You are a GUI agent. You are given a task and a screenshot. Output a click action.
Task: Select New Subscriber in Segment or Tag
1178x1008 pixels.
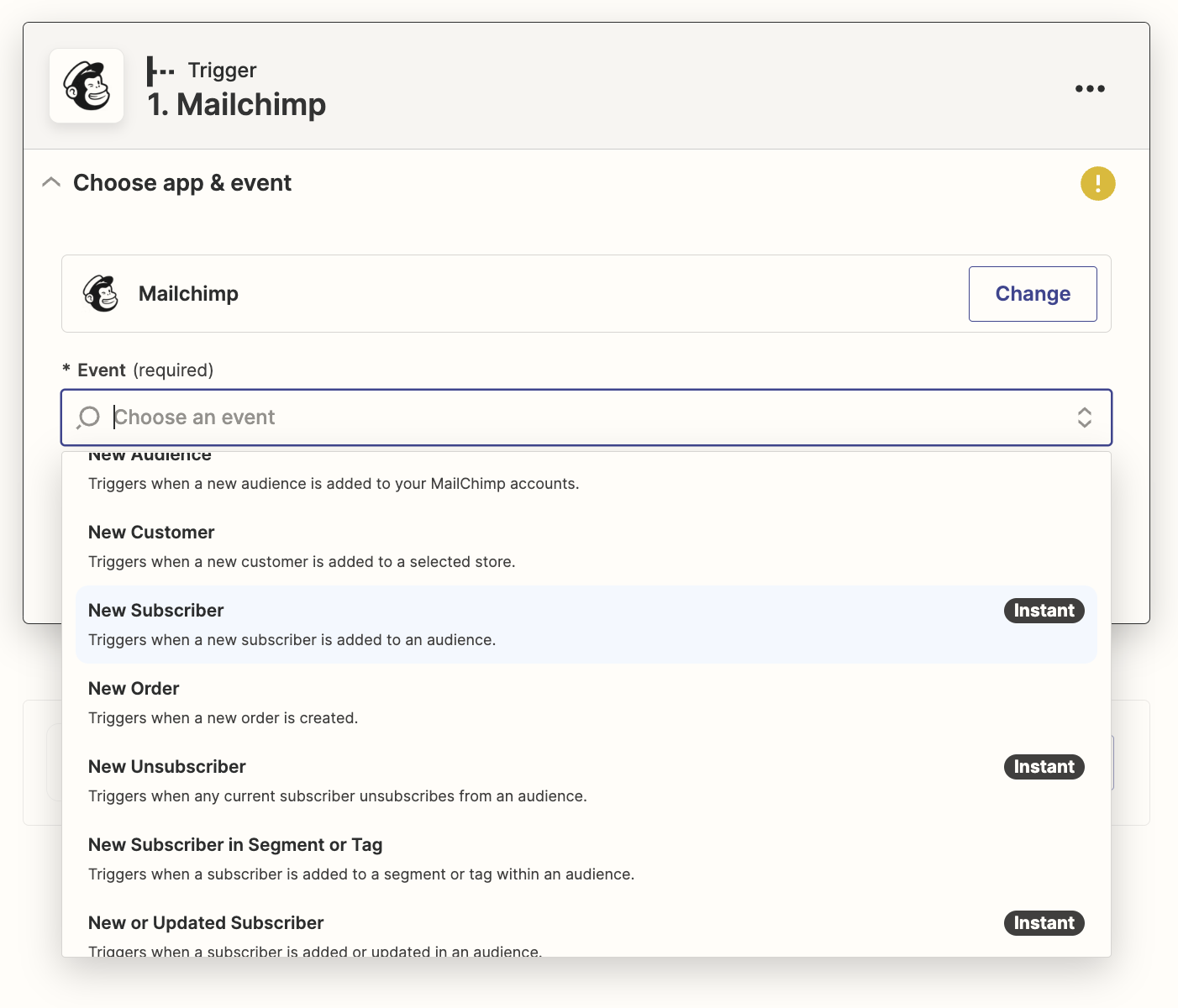[x=586, y=858]
